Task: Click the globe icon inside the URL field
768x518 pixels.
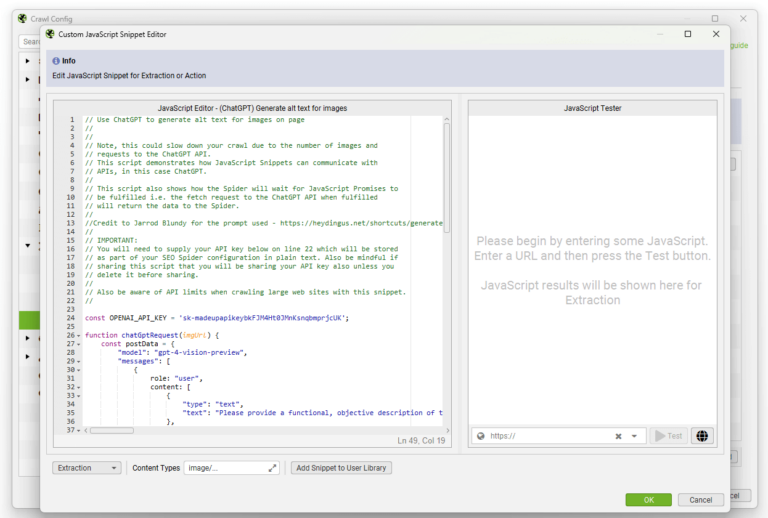Action: [x=480, y=436]
